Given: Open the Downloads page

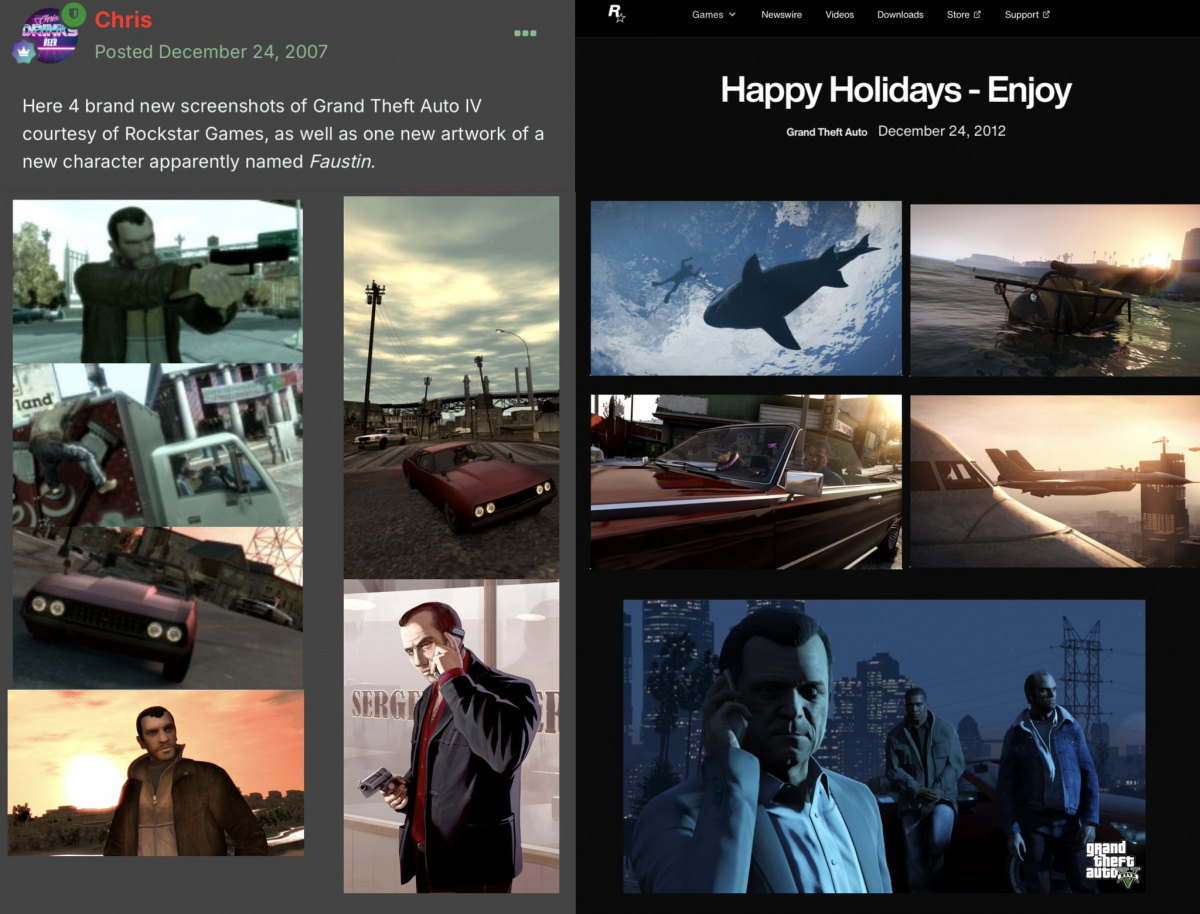Looking at the screenshot, I should click(x=900, y=15).
